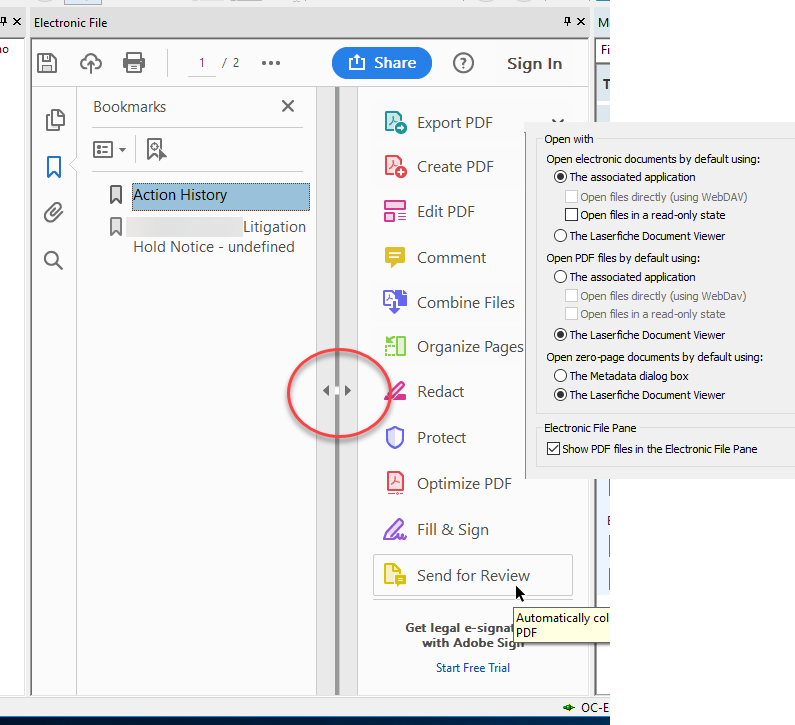Click the pin icon of Electronic File pane
This screenshot has width=795, height=725.
coord(567,21)
